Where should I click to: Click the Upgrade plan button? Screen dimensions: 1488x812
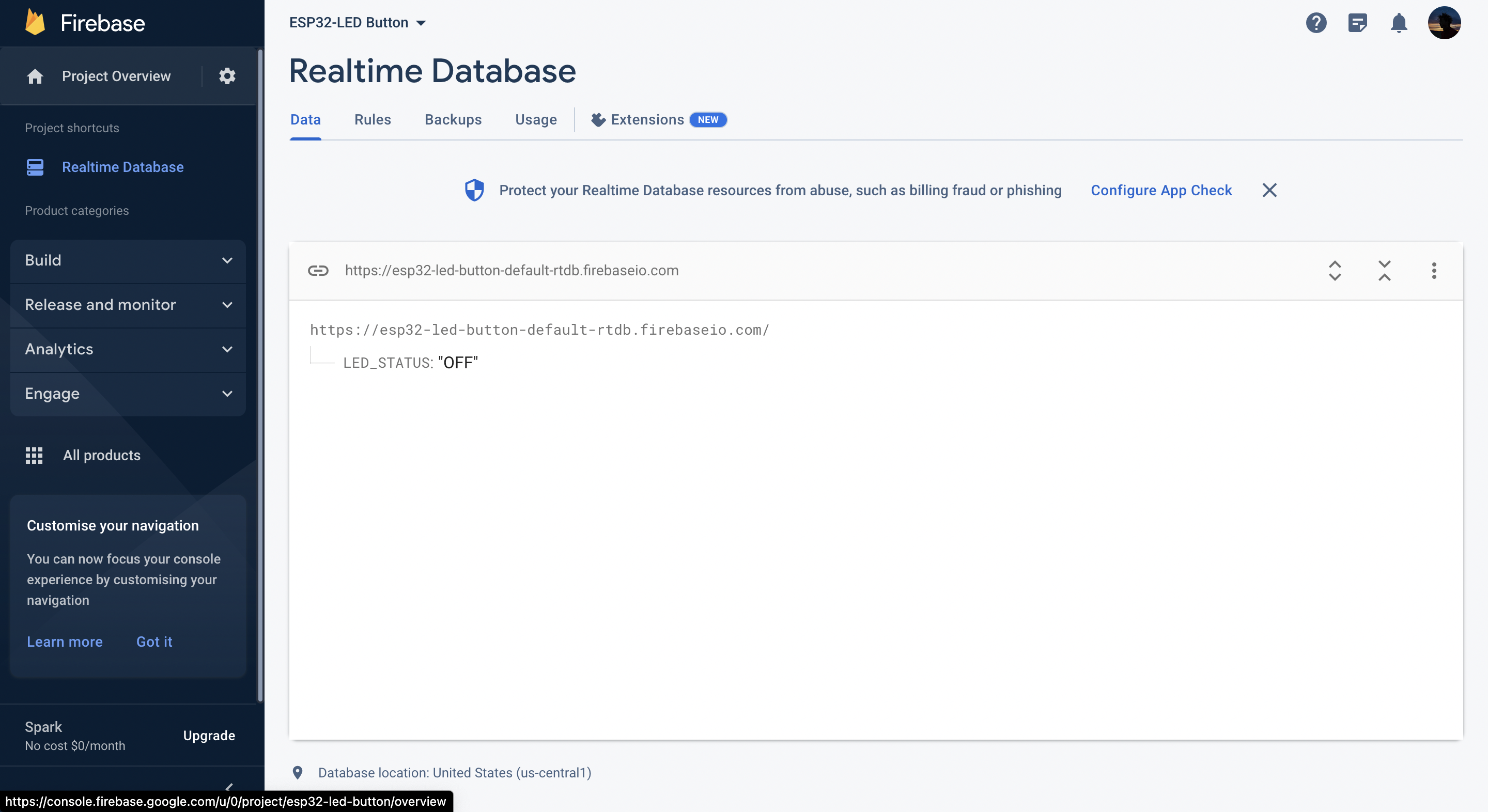tap(209, 735)
